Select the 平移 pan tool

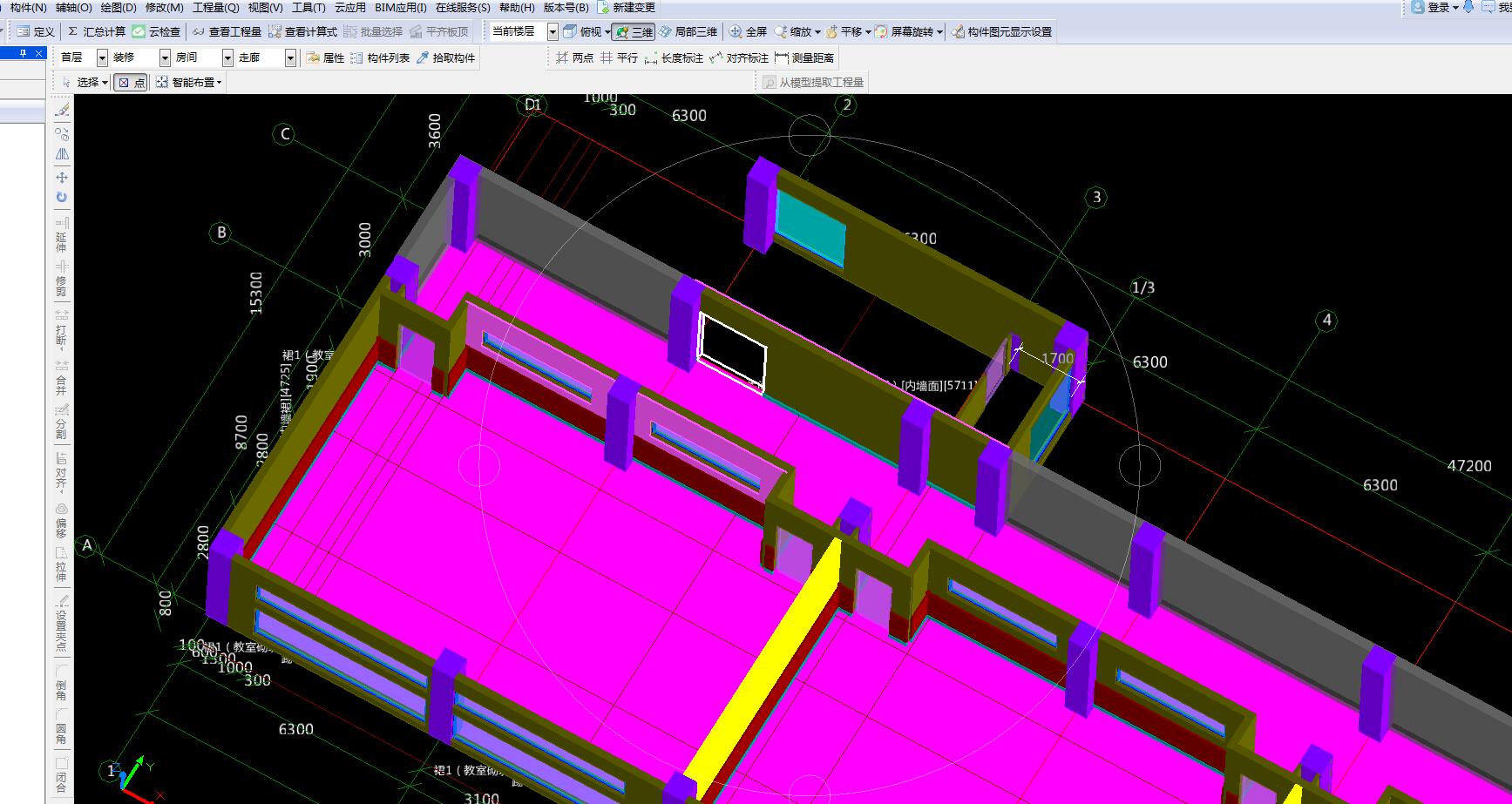844,31
